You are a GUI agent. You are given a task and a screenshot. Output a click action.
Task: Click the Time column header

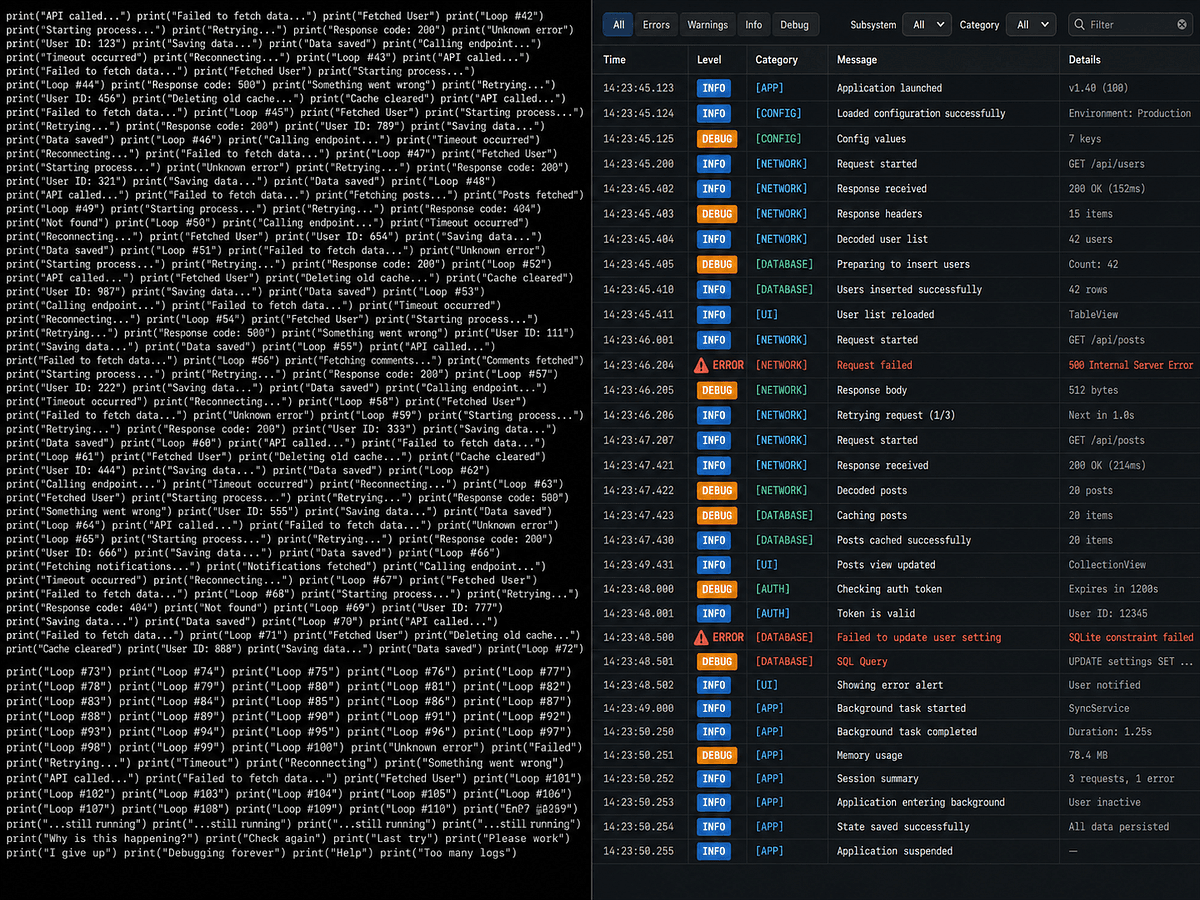click(x=615, y=59)
